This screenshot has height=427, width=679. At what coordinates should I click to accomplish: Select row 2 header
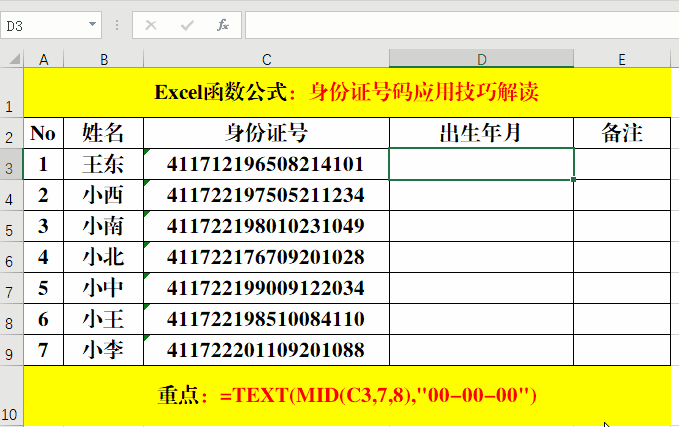pyautogui.click(x=11, y=133)
